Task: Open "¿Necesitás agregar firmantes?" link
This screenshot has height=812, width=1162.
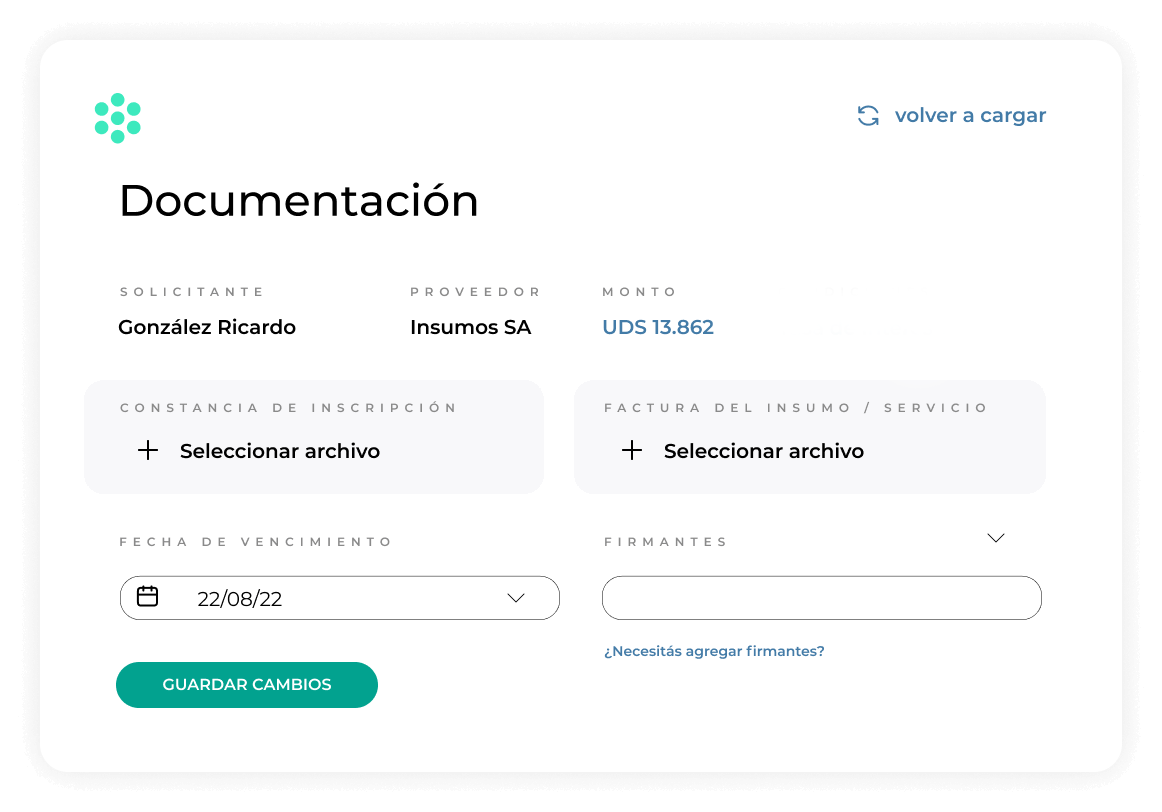Action: coord(714,651)
